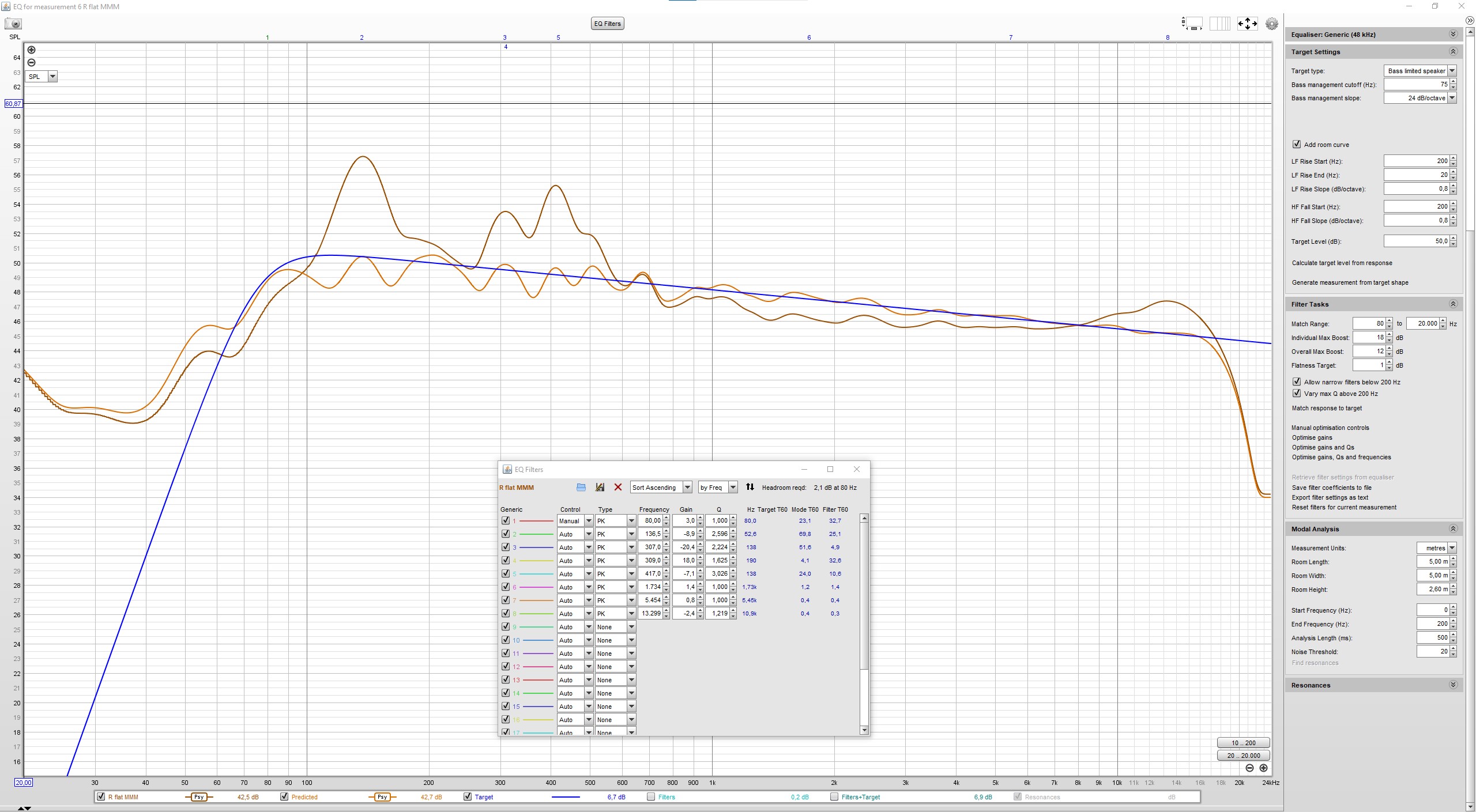Click the Java icon in the EQ Filters title
This screenshot has height=812, width=1476.
point(507,470)
